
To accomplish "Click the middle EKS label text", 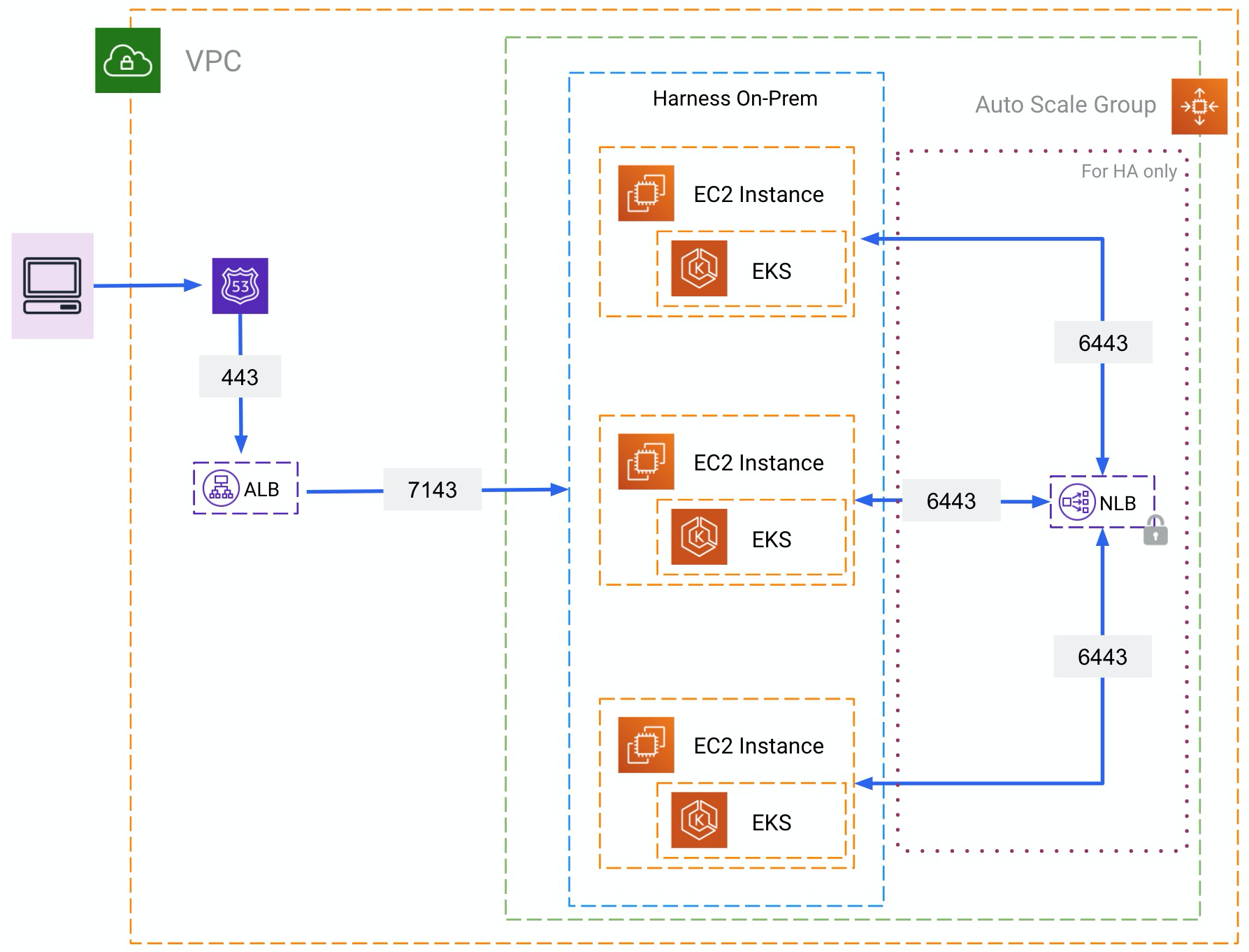I will [772, 540].
